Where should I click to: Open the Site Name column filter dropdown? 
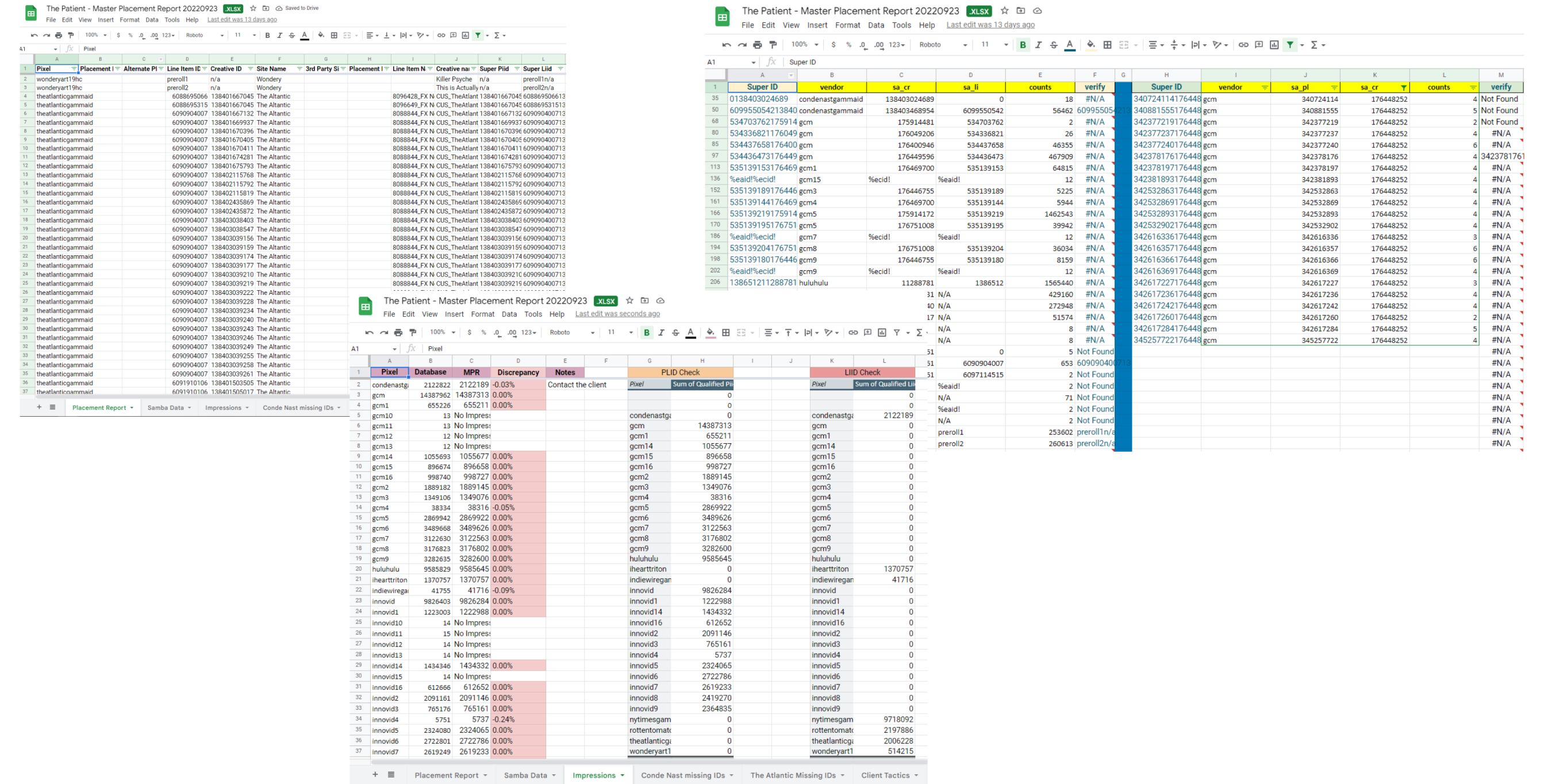pos(299,69)
